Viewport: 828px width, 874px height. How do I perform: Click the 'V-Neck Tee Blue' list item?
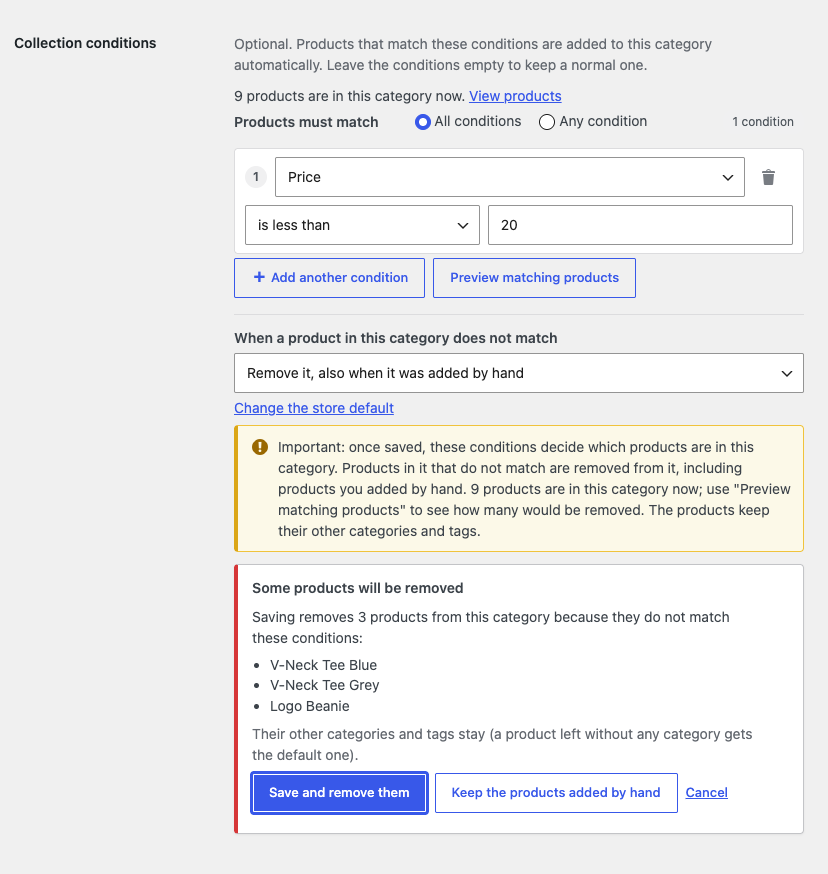pos(323,665)
